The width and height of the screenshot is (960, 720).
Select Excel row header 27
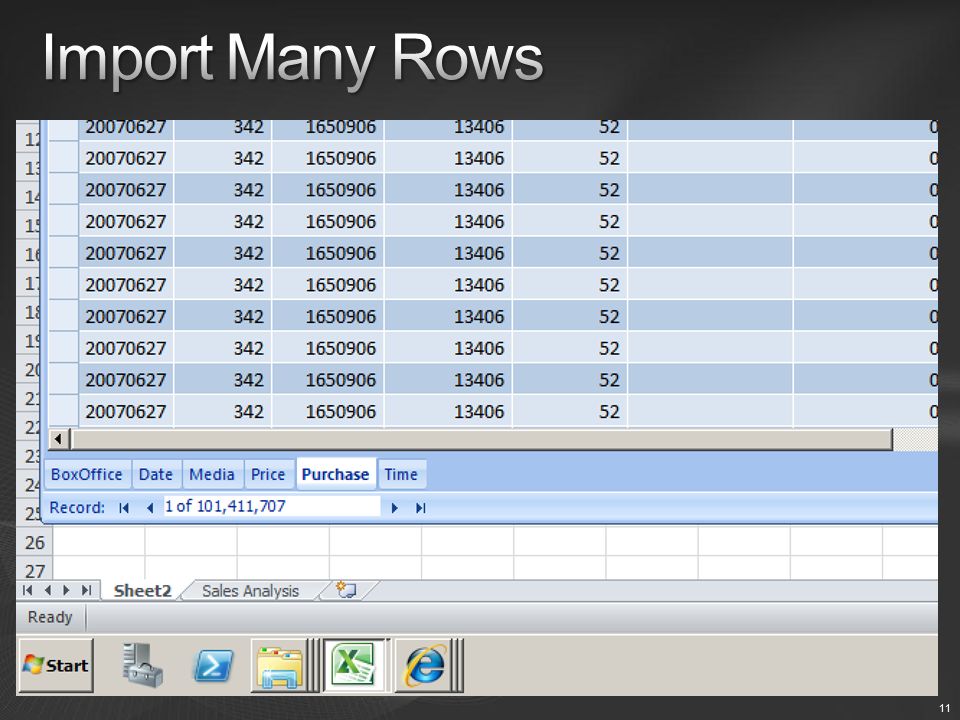(x=34, y=569)
